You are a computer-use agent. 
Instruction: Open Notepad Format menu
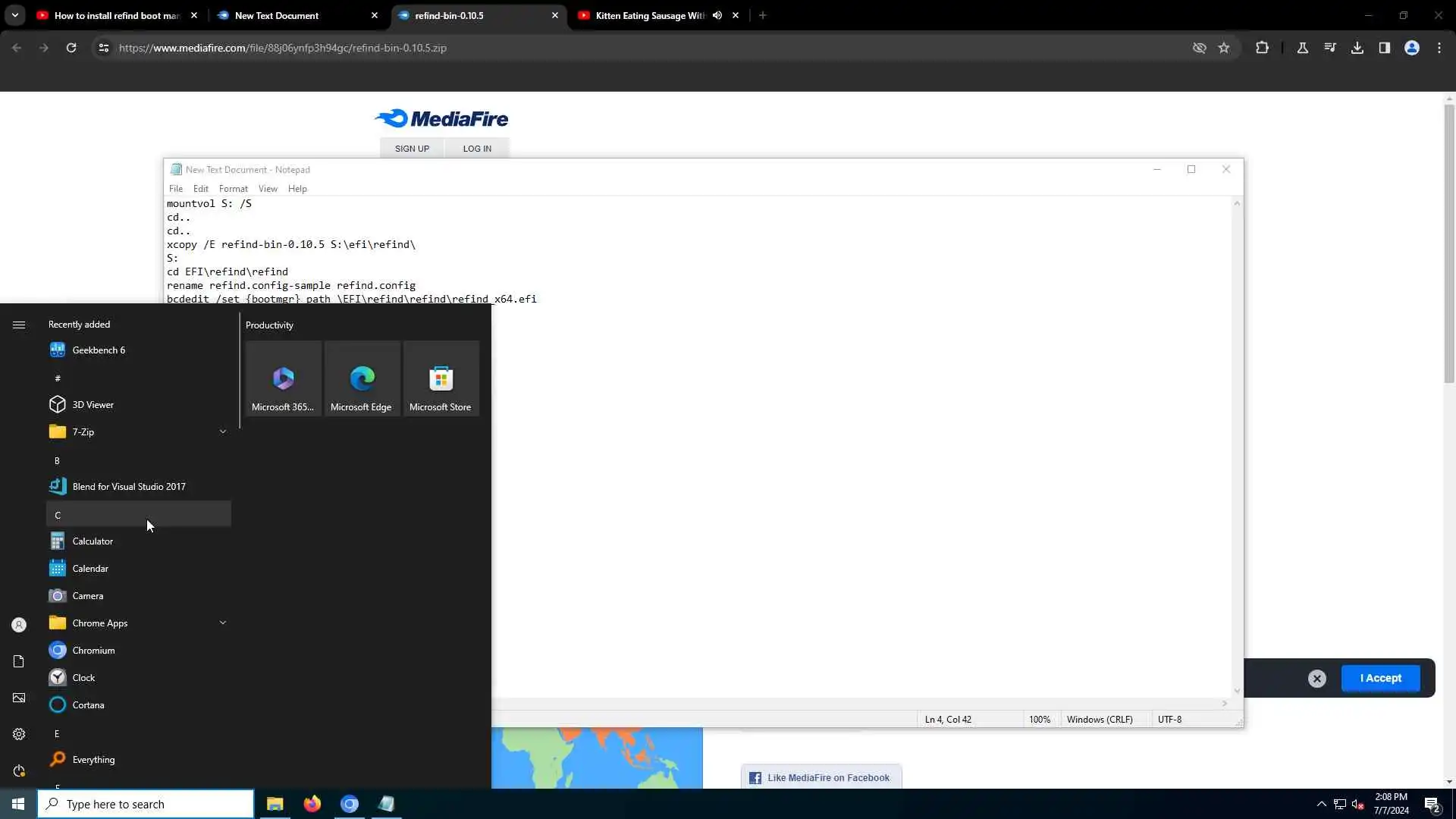(233, 189)
